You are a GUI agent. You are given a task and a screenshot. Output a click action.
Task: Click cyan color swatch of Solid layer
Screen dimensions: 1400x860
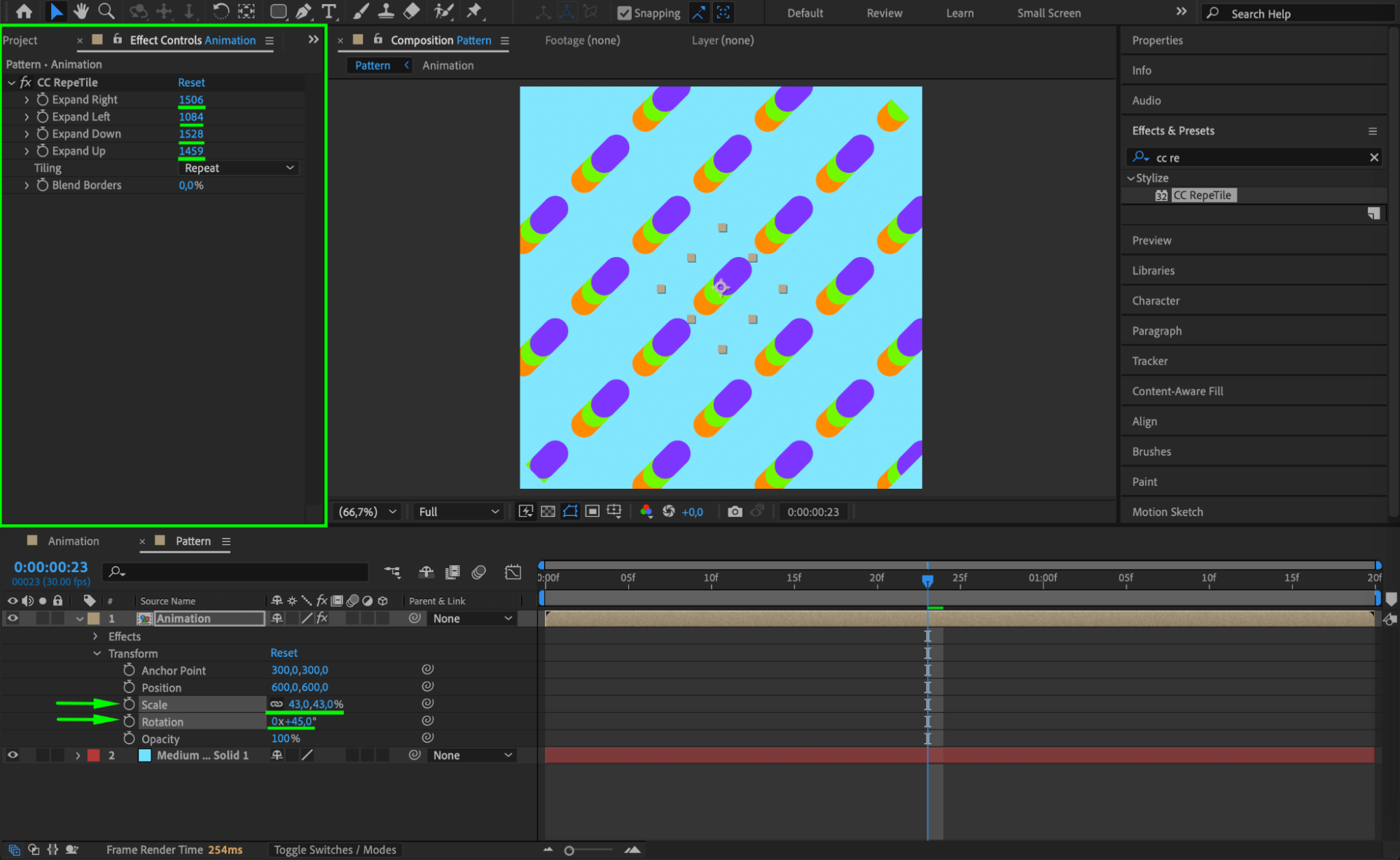click(x=144, y=756)
